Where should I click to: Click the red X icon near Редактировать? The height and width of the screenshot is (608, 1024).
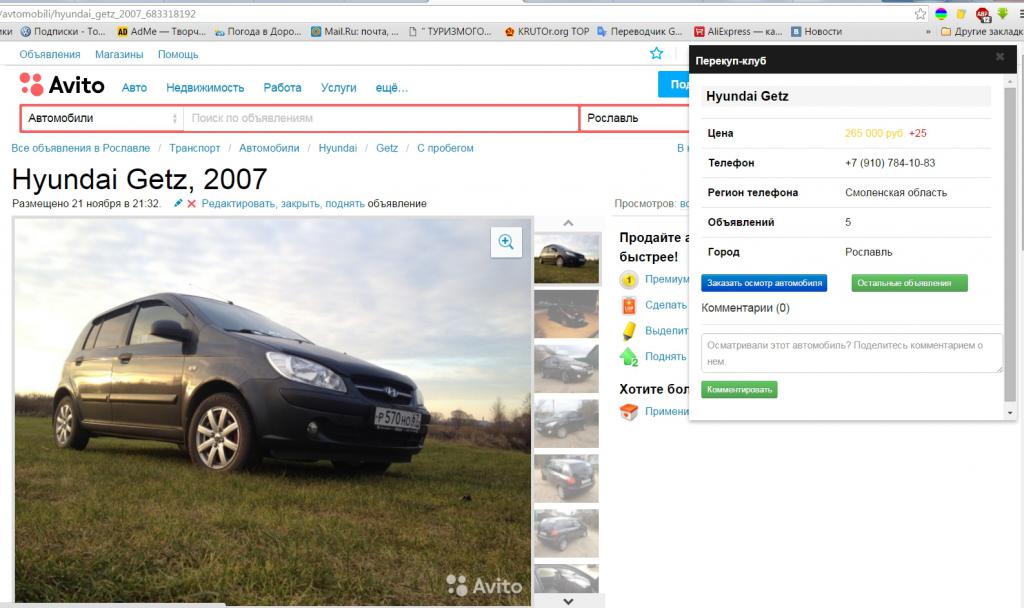191,204
